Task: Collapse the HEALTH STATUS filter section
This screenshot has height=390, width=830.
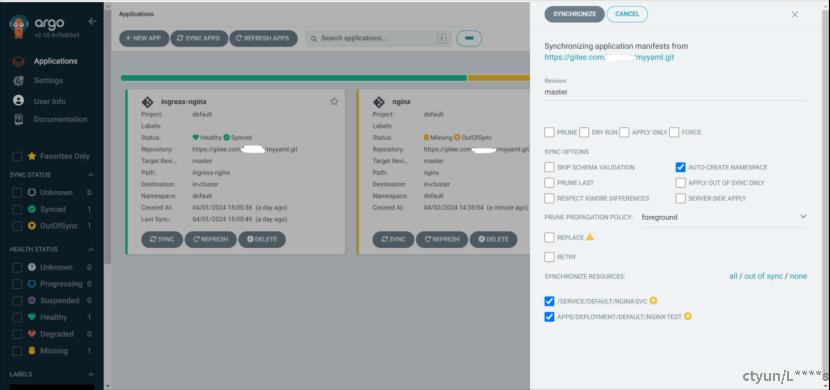Action: [x=91, y=249]
